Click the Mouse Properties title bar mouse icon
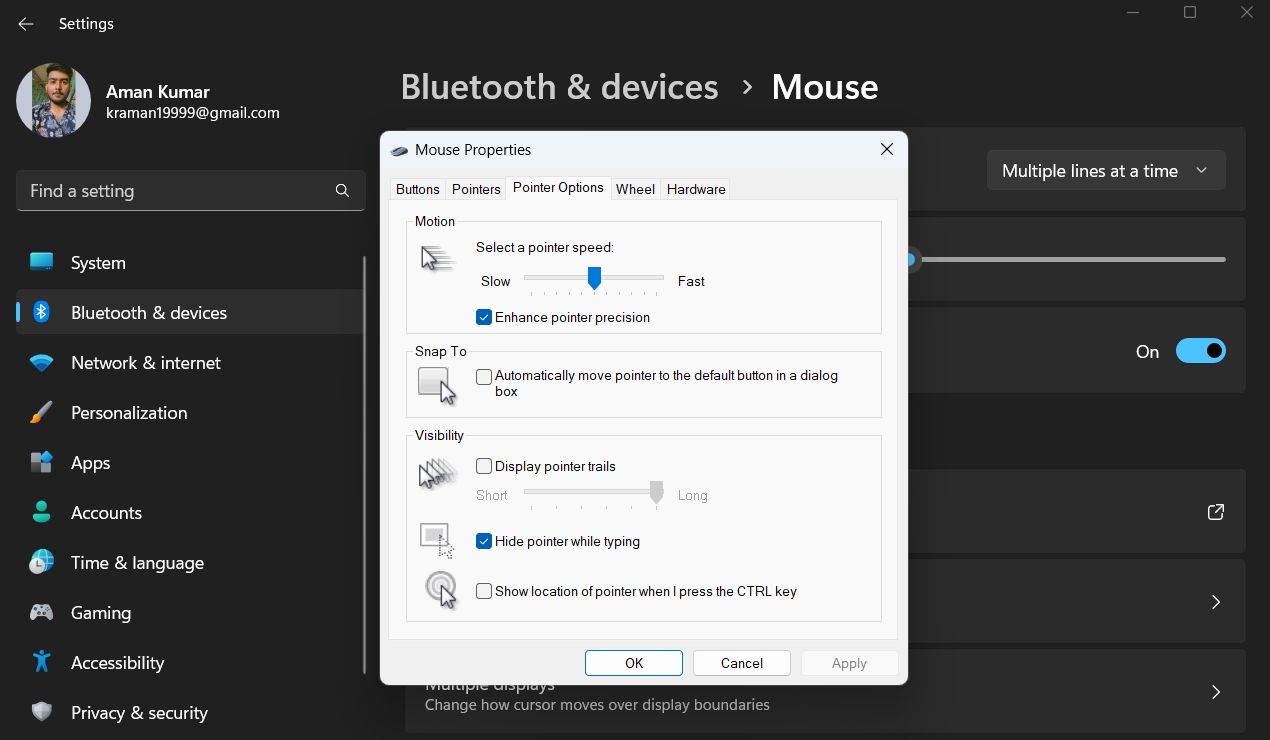Screen dimensions: 1270x740 pyautogui.click(x=399, y=150)
